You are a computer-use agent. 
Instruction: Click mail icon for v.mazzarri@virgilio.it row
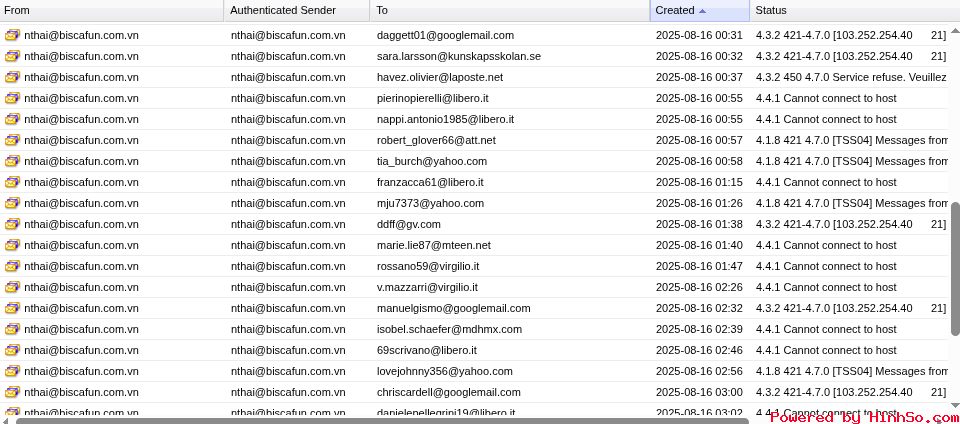(x=12, y=288)
